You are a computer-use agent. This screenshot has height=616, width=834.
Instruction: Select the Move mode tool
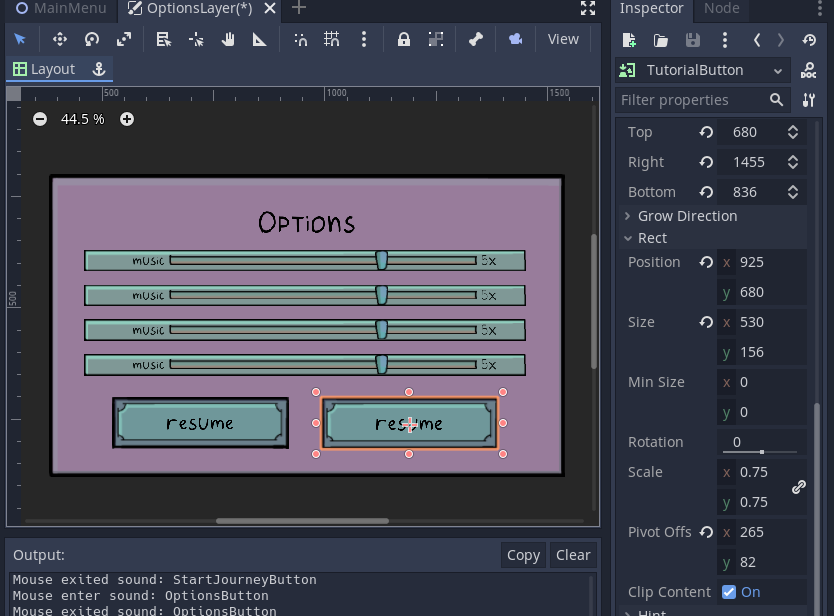point(59,40)
